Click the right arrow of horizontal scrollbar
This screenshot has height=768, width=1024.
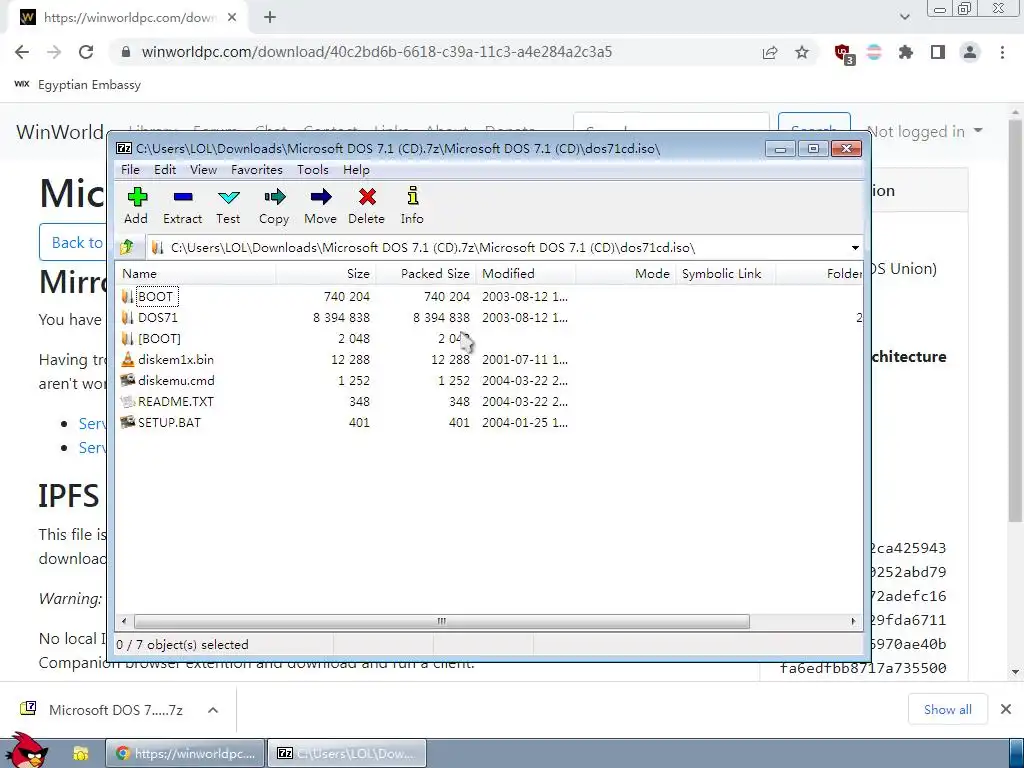point(853,621)
